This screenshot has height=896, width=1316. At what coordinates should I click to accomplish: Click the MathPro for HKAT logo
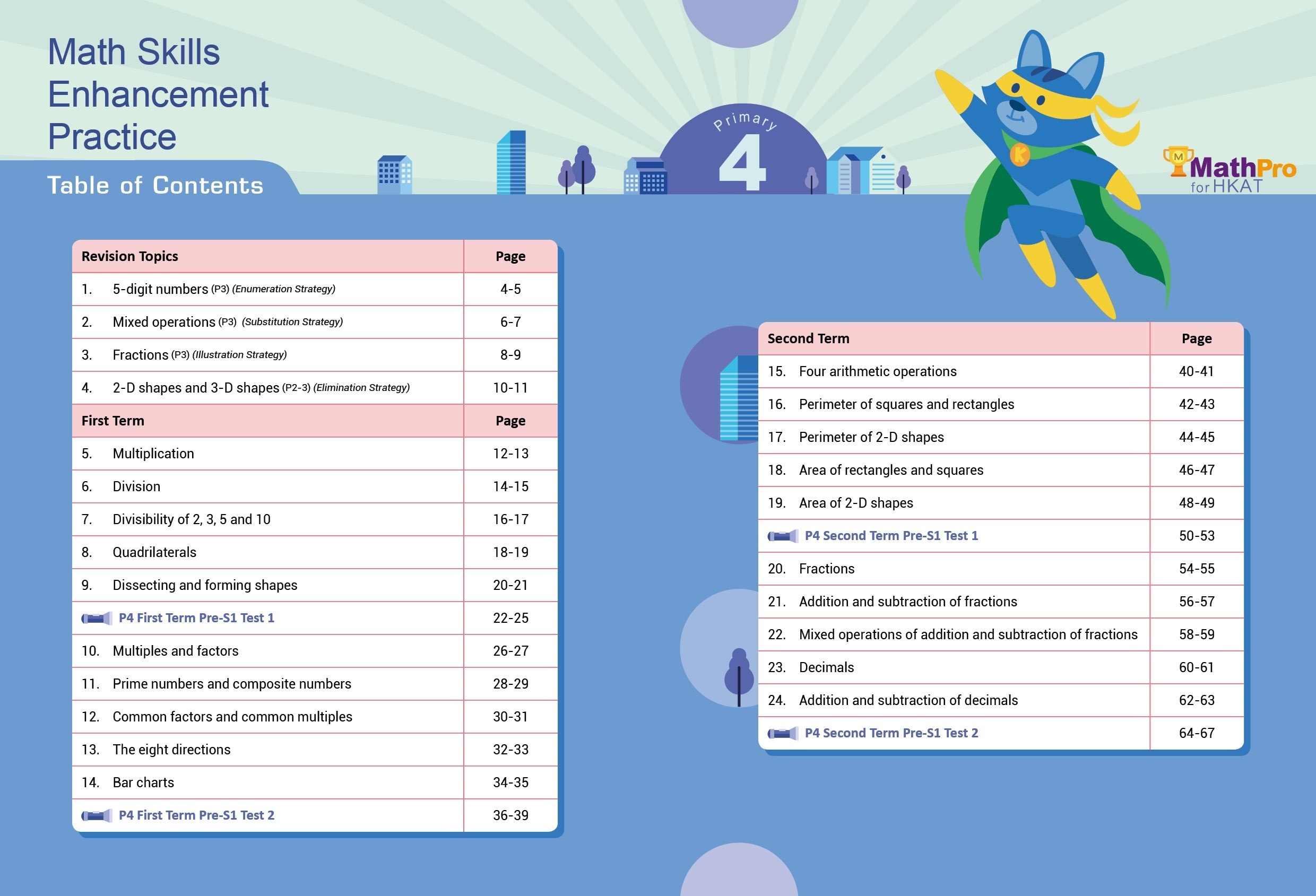point(1230,170)
